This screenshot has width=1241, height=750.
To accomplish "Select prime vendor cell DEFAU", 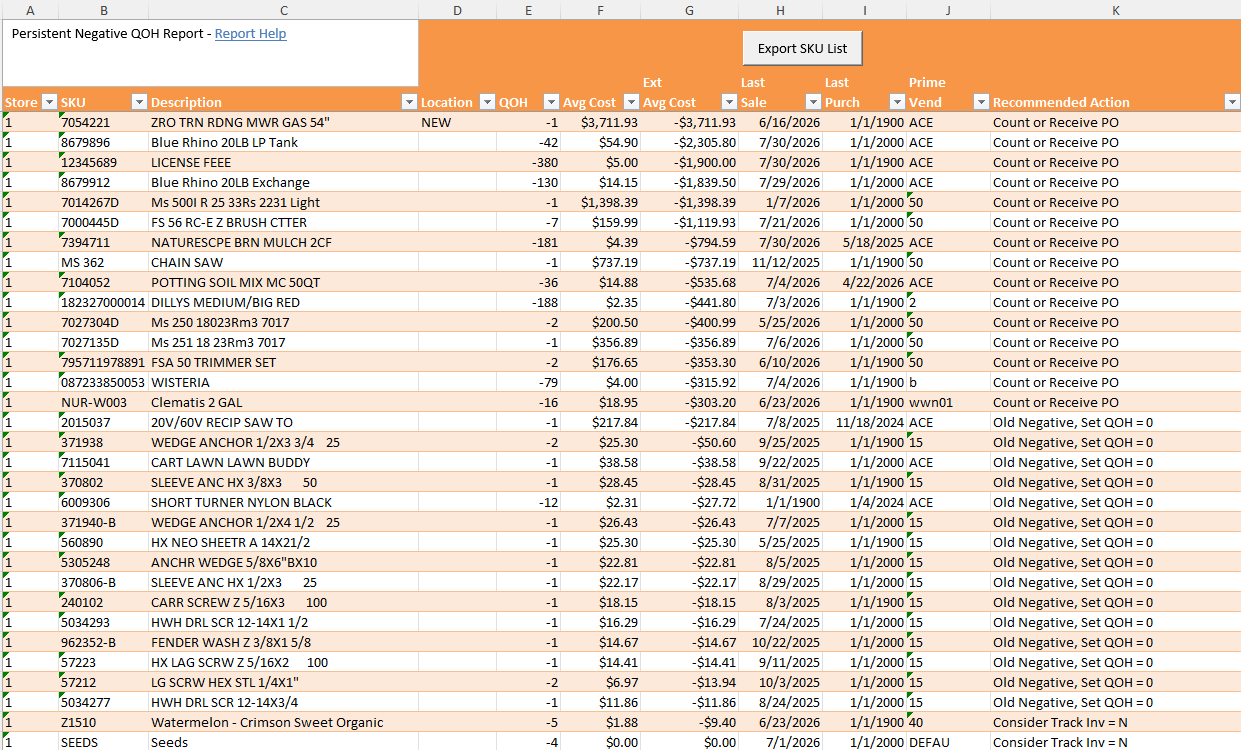I will (x=948, y=742).
